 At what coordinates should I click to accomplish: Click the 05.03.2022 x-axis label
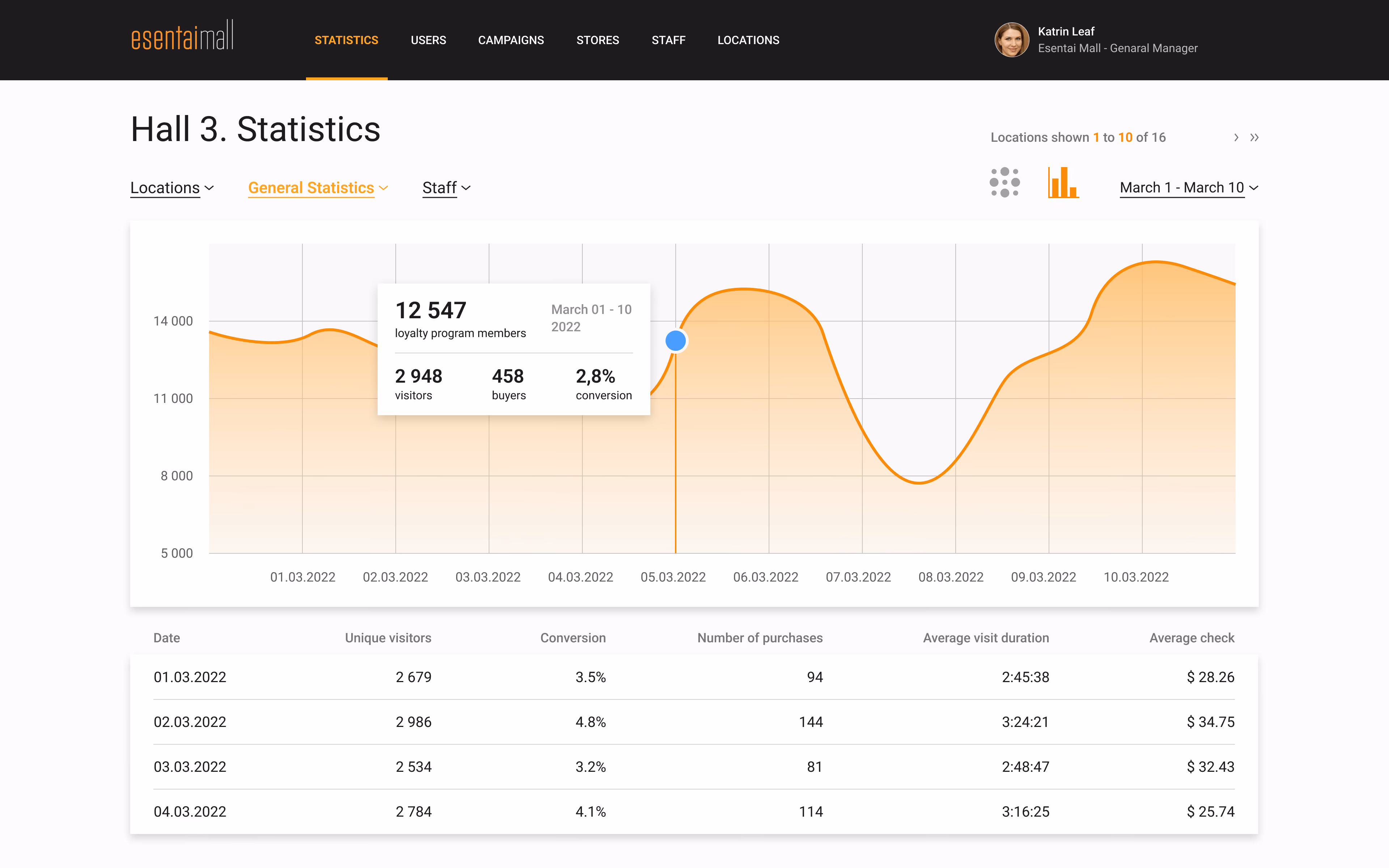click(673, 577)
